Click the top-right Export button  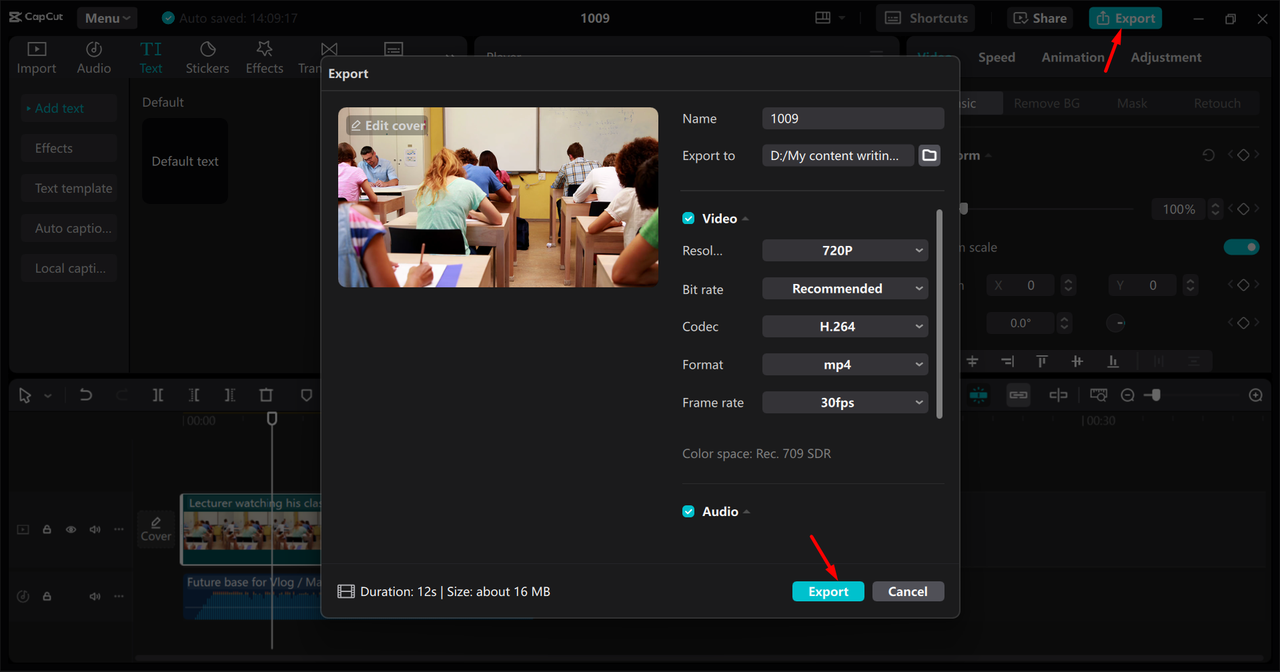pos(1126,18)
